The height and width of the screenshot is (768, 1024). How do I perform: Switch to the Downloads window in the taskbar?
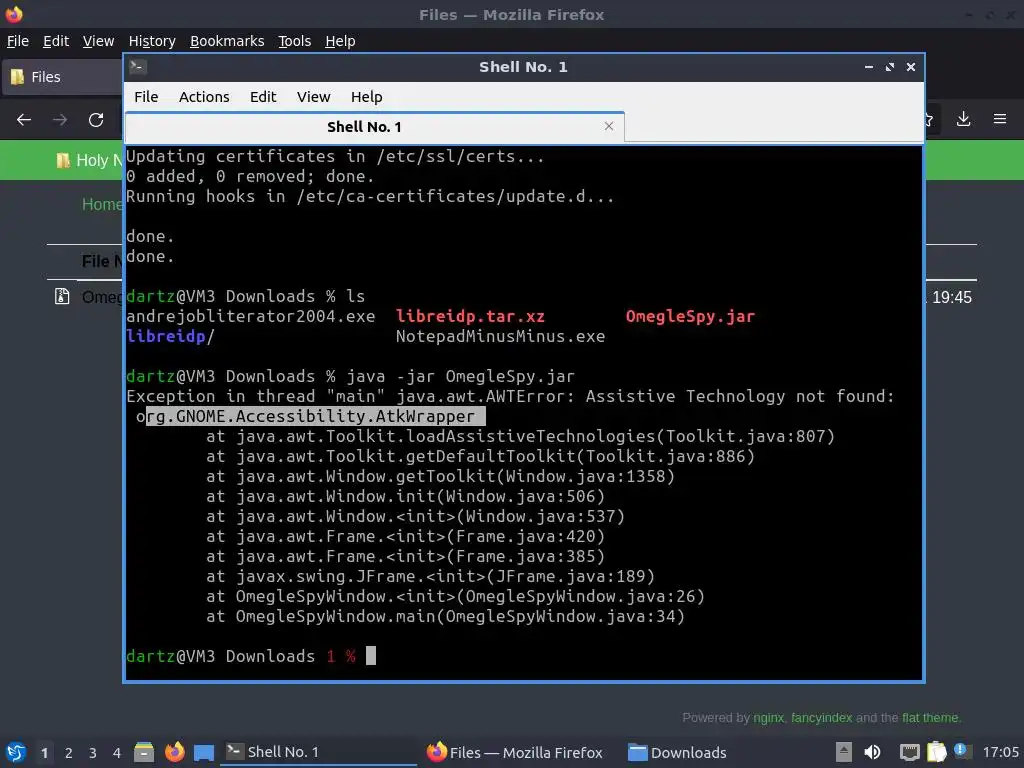click(677, 752)
